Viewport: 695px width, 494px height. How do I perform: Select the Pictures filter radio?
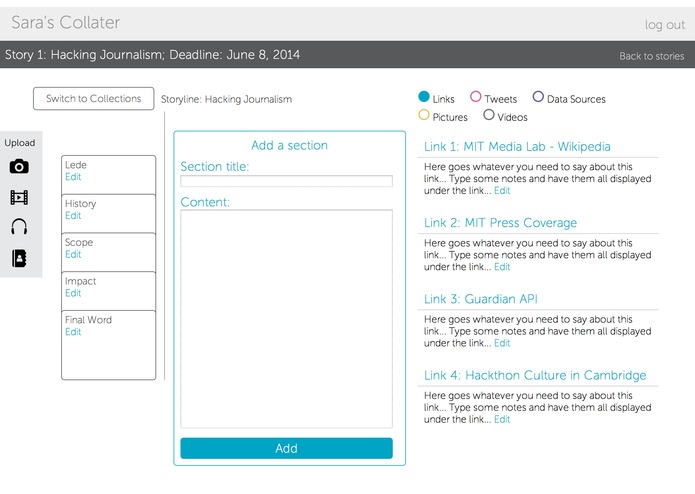pyautogui.click(x=424, y=115)
